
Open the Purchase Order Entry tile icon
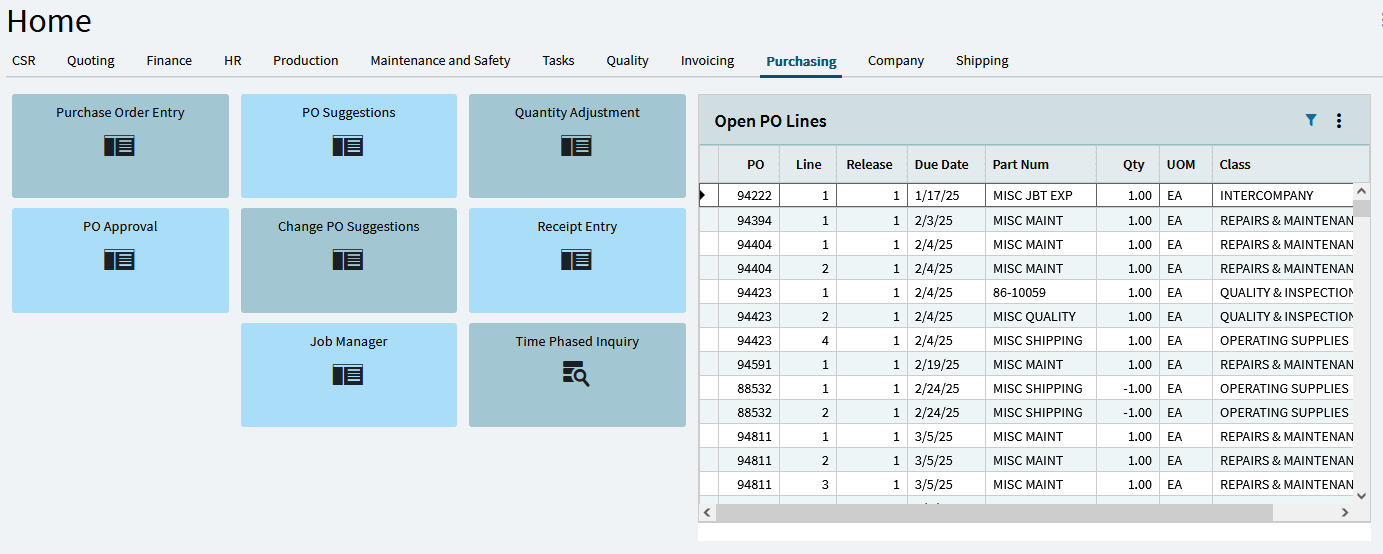point(119,146)
